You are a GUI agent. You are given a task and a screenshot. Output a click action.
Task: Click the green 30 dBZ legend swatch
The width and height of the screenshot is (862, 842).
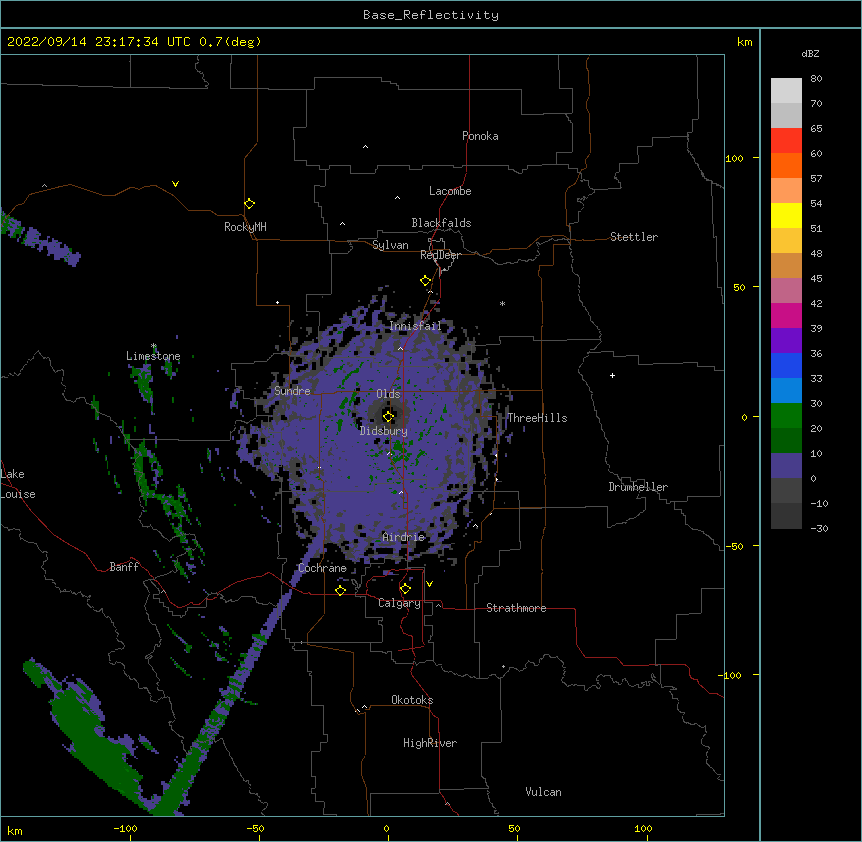(x=786, y=416)
